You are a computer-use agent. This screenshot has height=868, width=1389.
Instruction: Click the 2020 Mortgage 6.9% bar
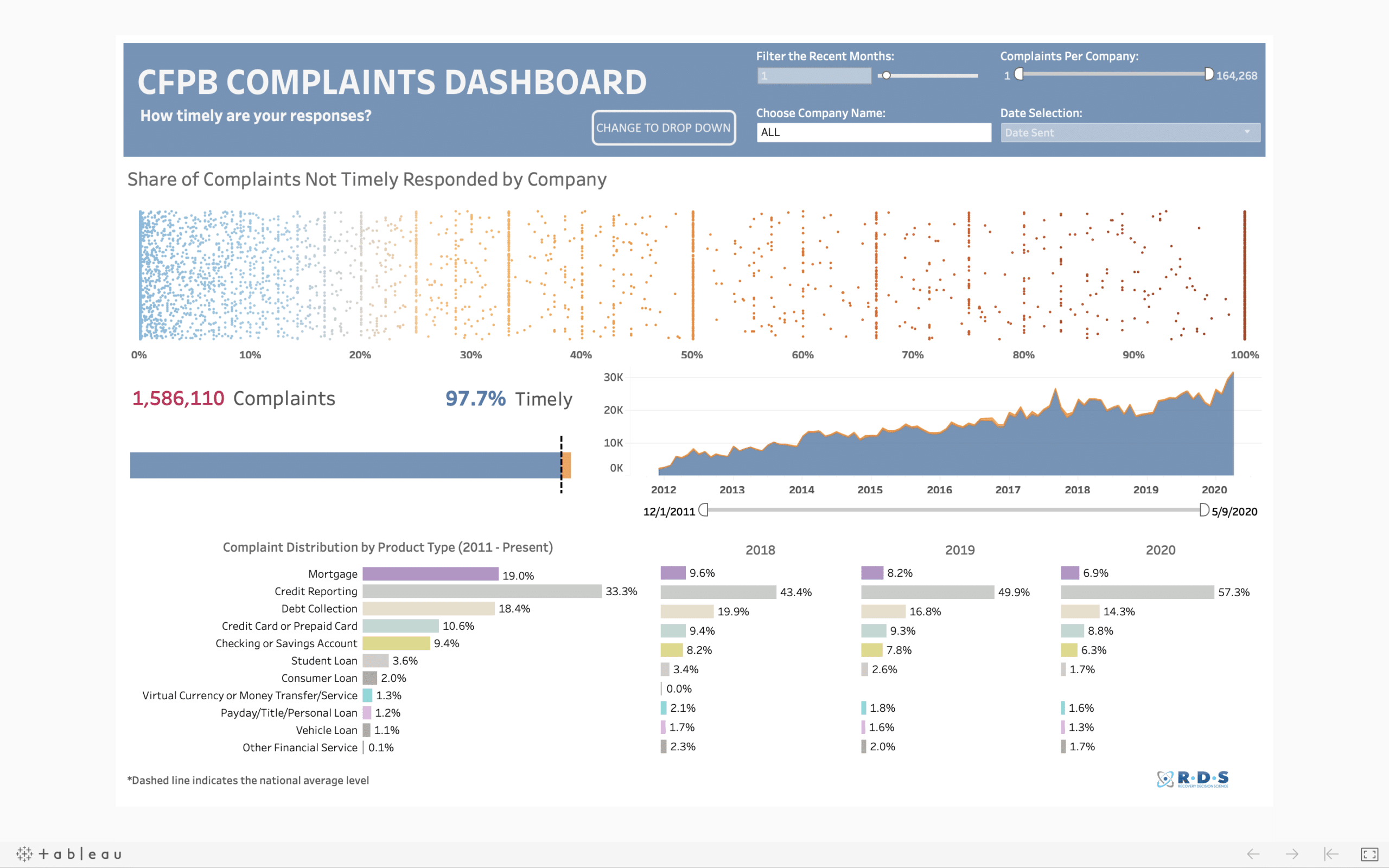[1070, 573]
